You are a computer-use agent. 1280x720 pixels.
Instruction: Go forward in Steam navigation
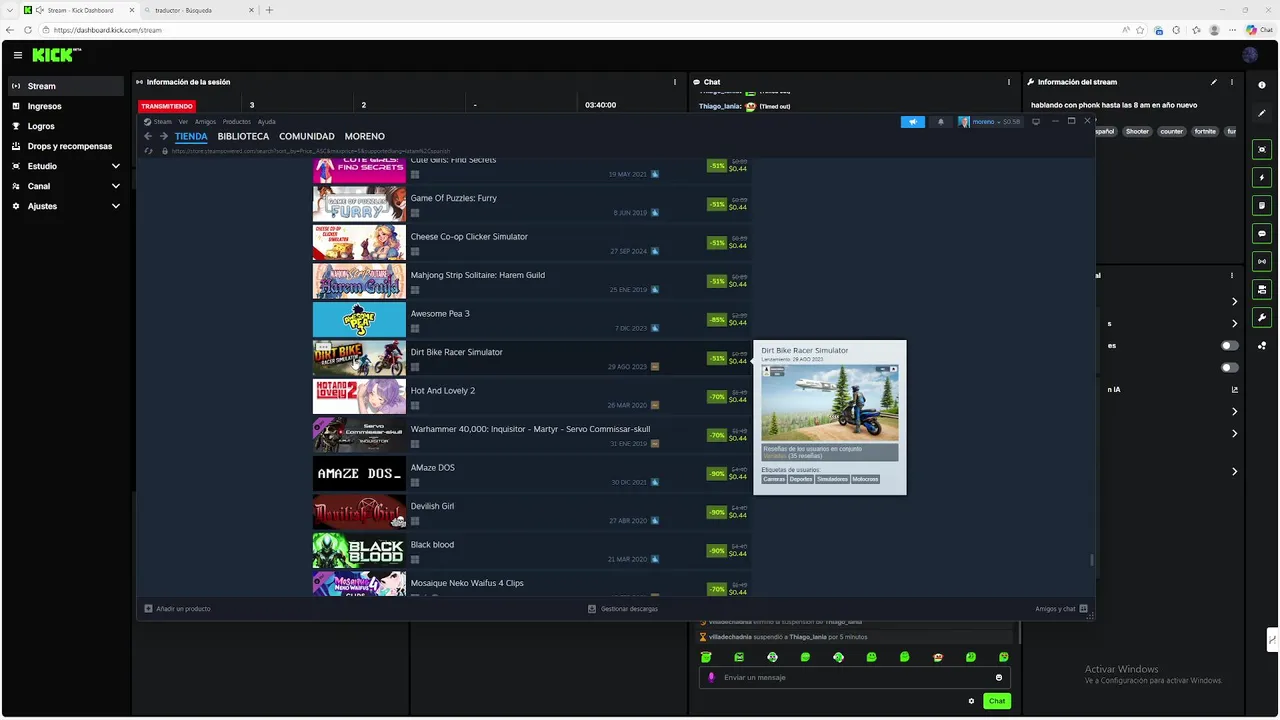[164, 136]
